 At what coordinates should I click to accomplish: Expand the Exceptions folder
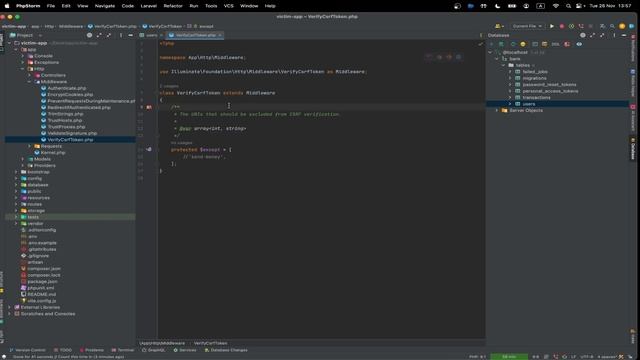(23, 62)
